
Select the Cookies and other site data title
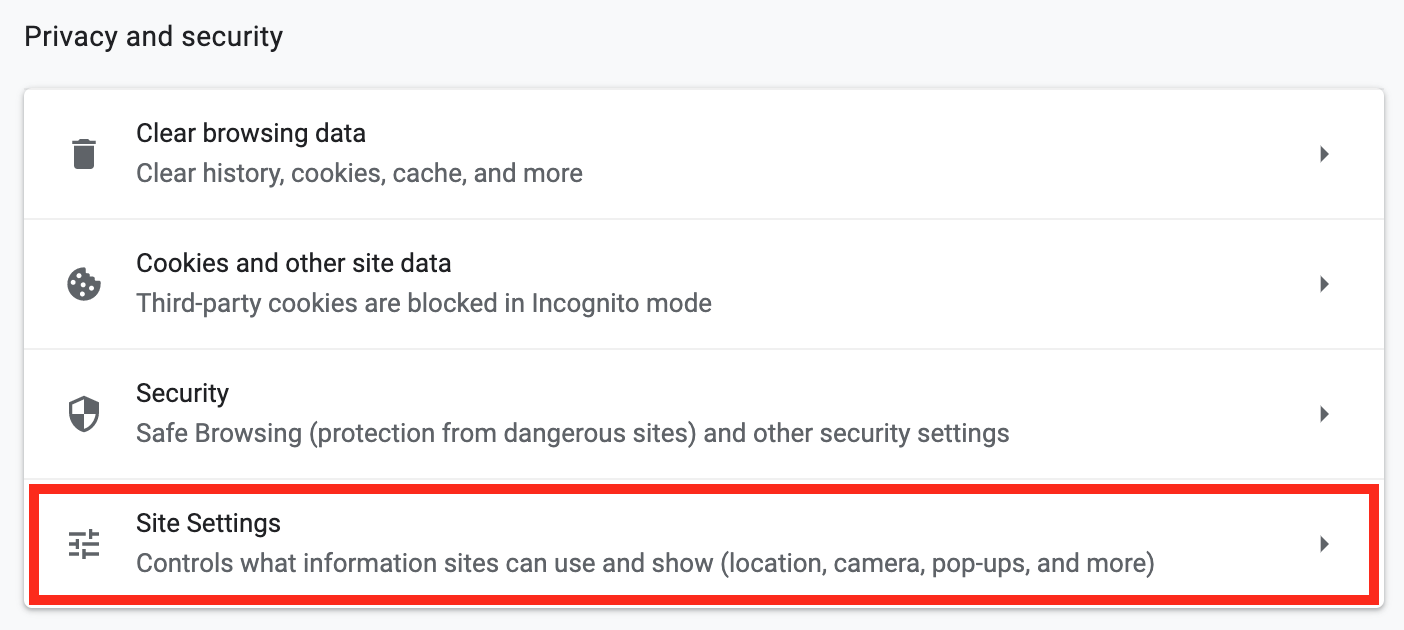[294, 263]
